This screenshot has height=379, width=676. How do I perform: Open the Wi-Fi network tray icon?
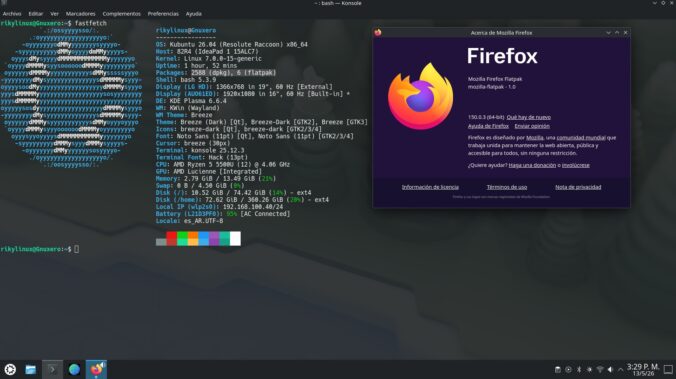pyautogui.click(x=600, y=370)
